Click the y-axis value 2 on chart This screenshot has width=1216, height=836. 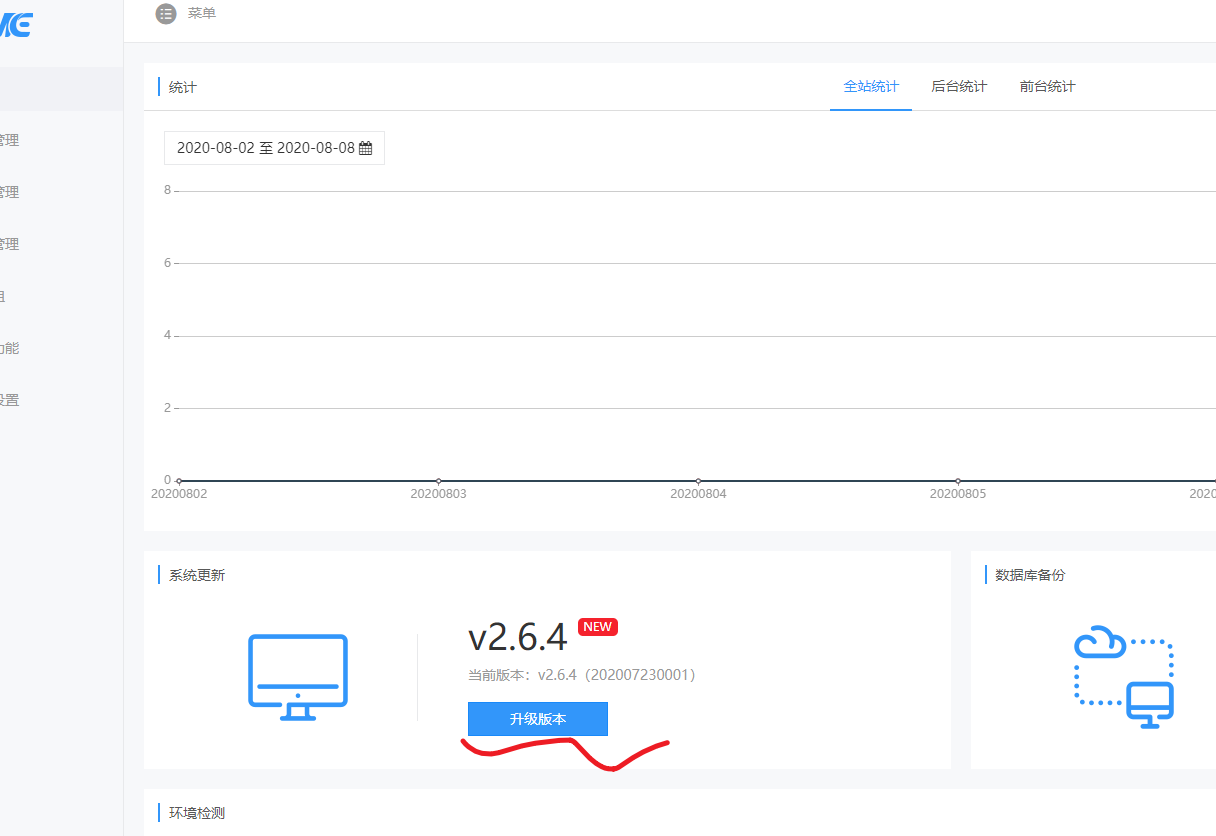point(168,408)
